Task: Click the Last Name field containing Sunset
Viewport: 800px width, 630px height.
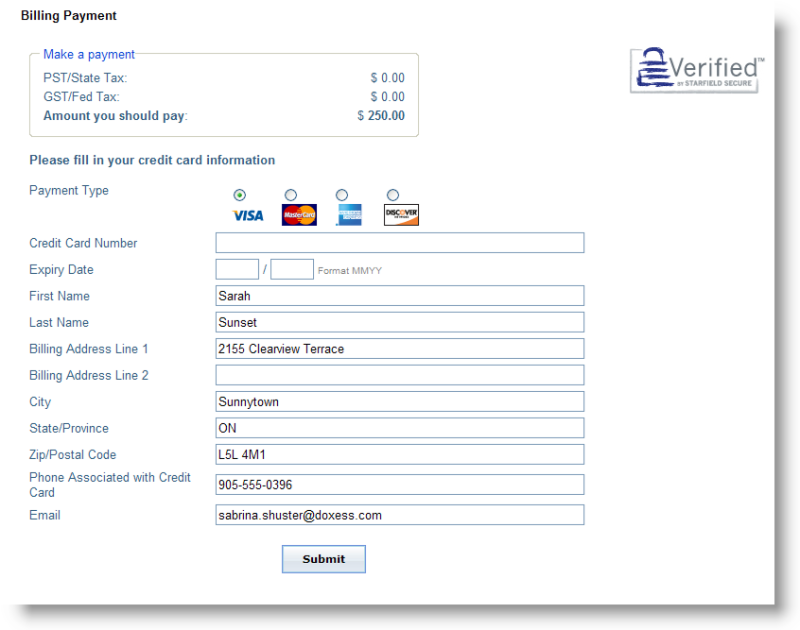Action: 400,322
